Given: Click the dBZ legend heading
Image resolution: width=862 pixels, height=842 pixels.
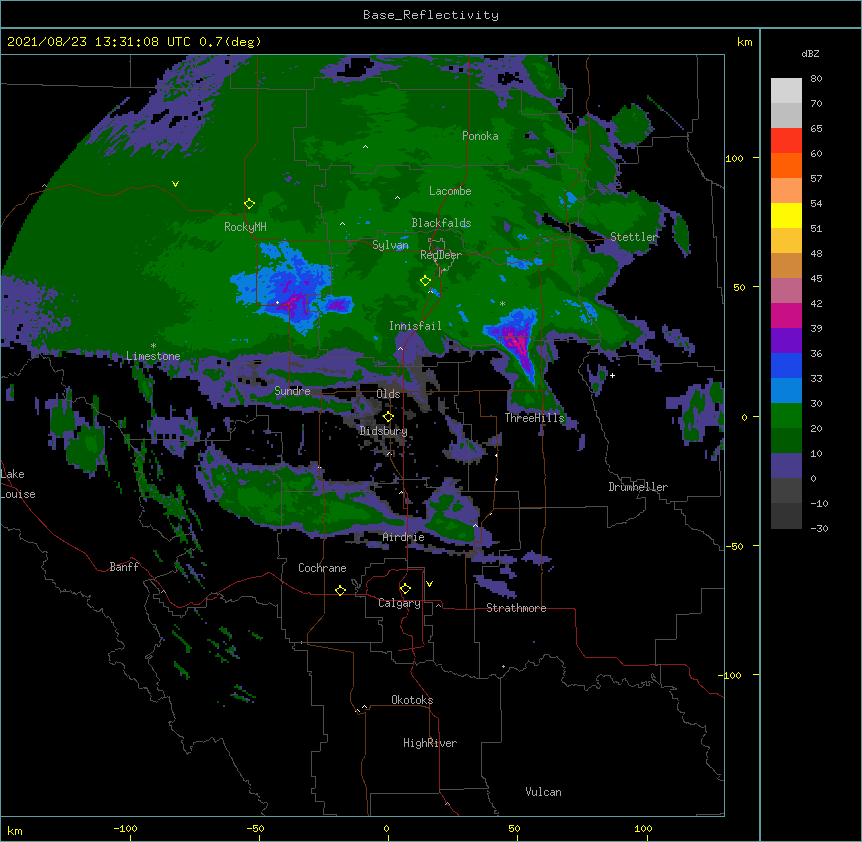Looking at the screenshot, I should (x=810, y=53).
